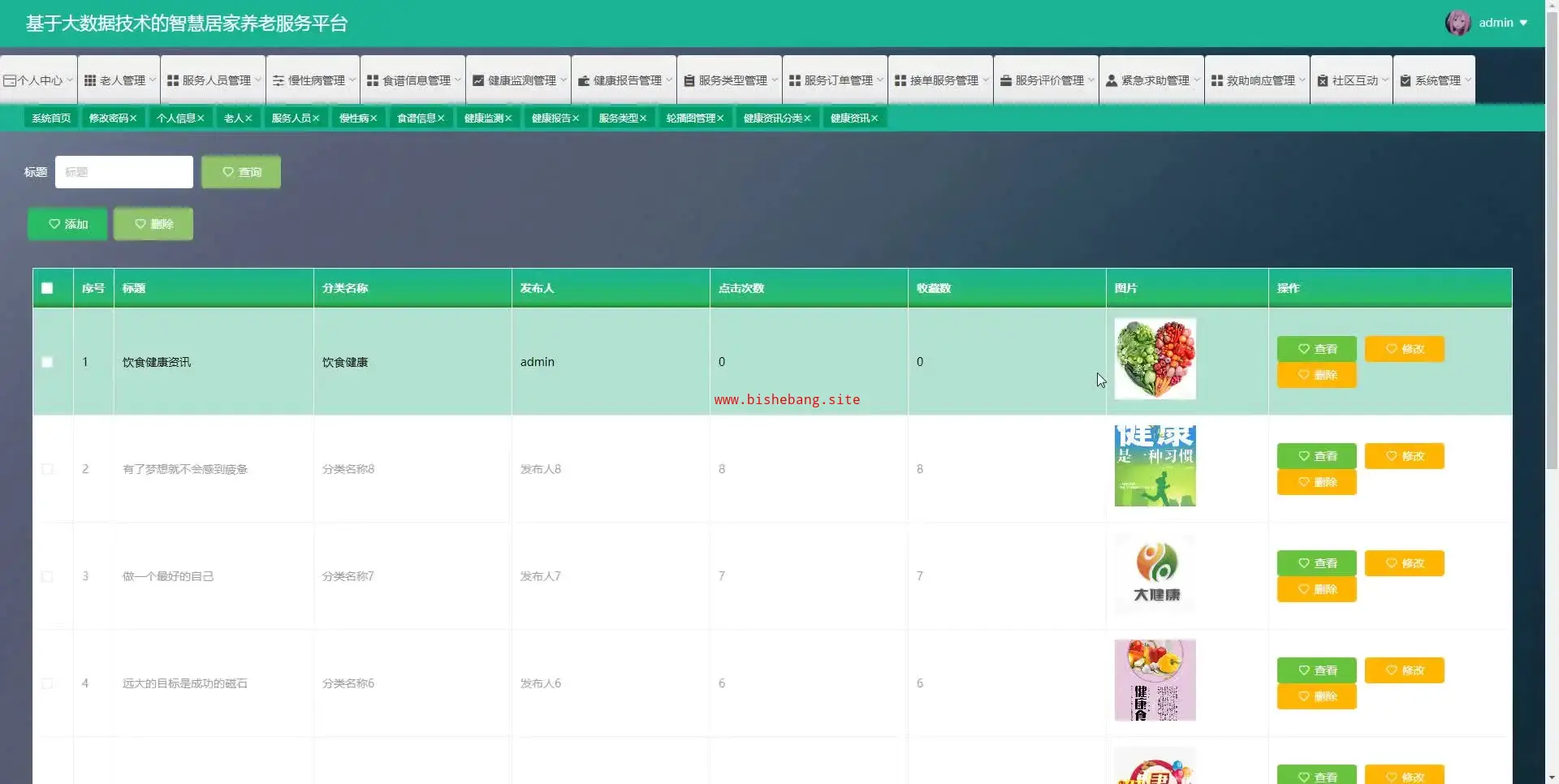Toggle the select-all checkbox in table header
Screen dimensions: 1559x784
(x=47, y=288)
